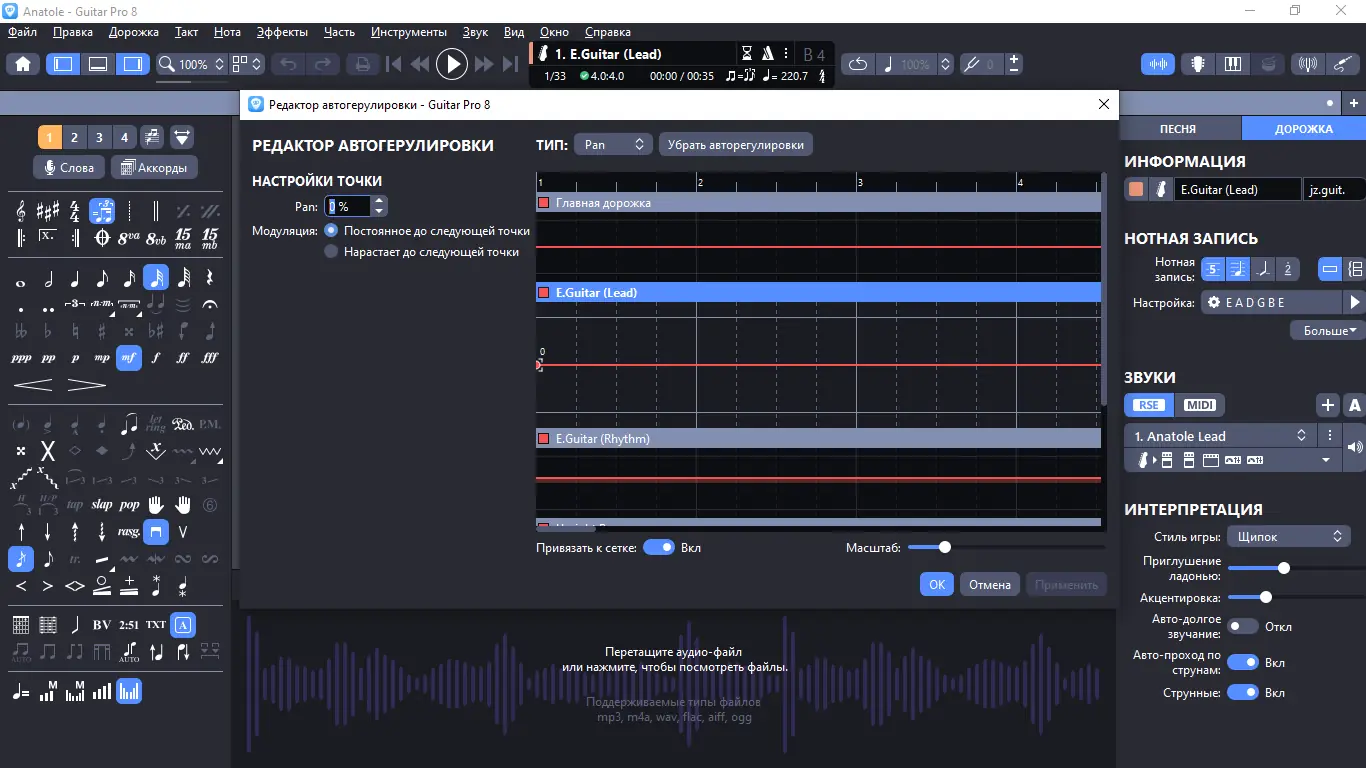Click the play button in the toolbar
The height and width of the screenshot is (768, 1366).
tap(452, 64)
